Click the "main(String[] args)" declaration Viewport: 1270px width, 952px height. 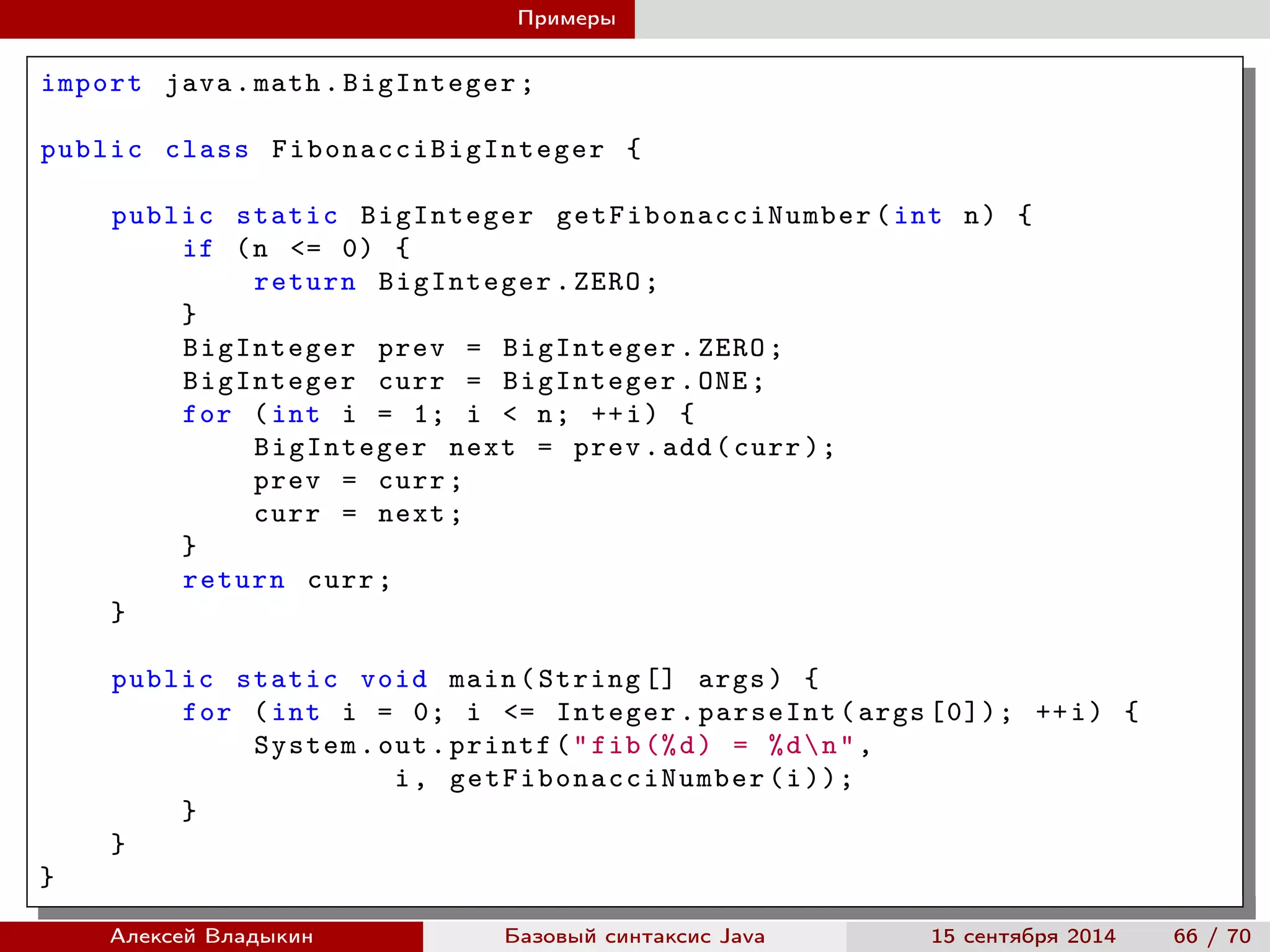coord(615,679)
